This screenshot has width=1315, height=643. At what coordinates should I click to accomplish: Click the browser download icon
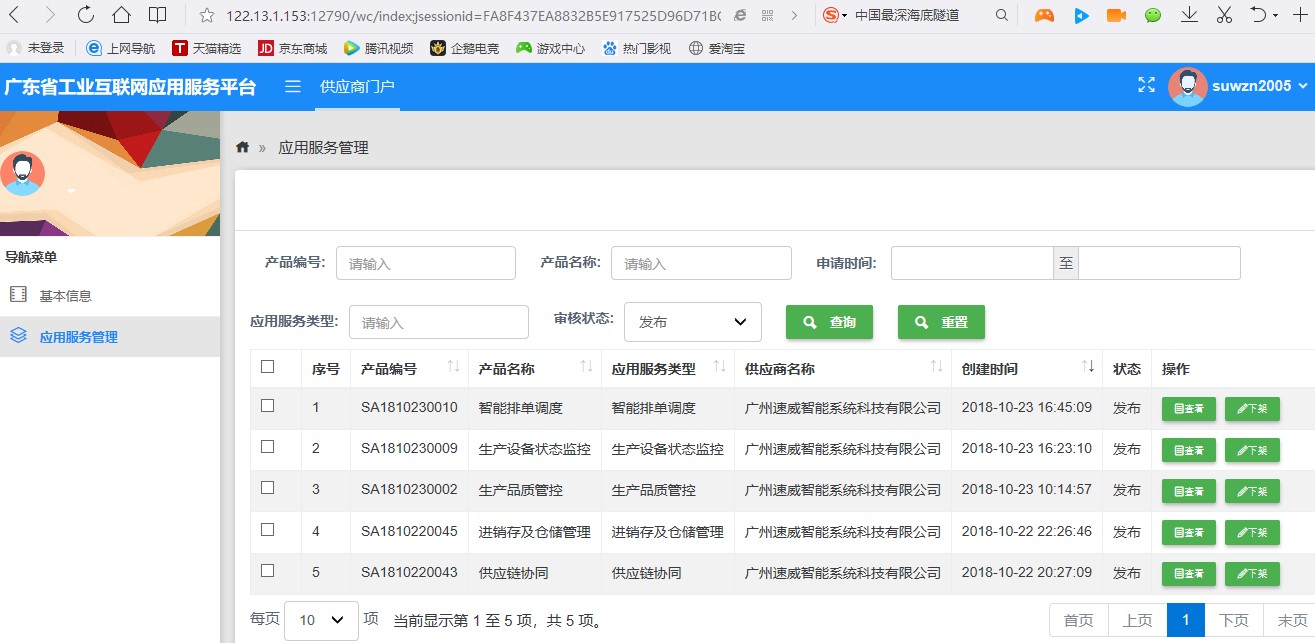point(1189,15)
